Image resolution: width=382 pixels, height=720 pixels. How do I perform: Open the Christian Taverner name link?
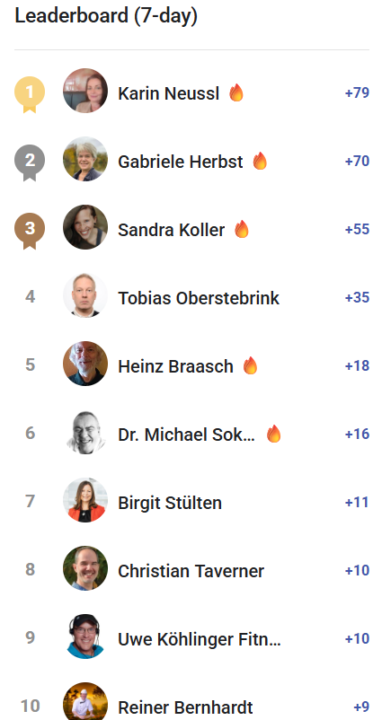[x=191, y=571]
